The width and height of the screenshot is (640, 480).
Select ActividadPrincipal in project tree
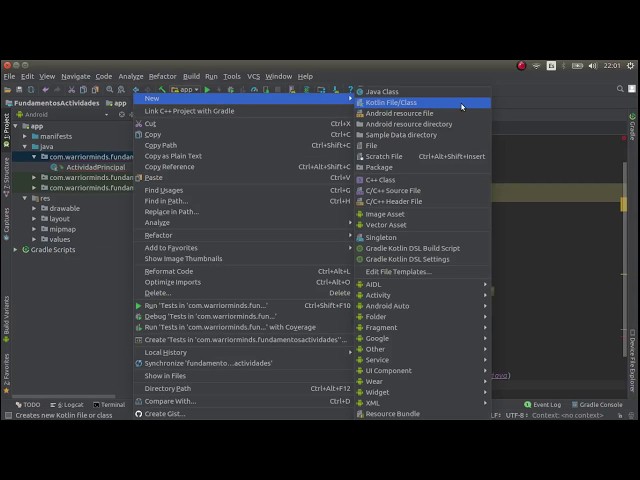[96, 167]
